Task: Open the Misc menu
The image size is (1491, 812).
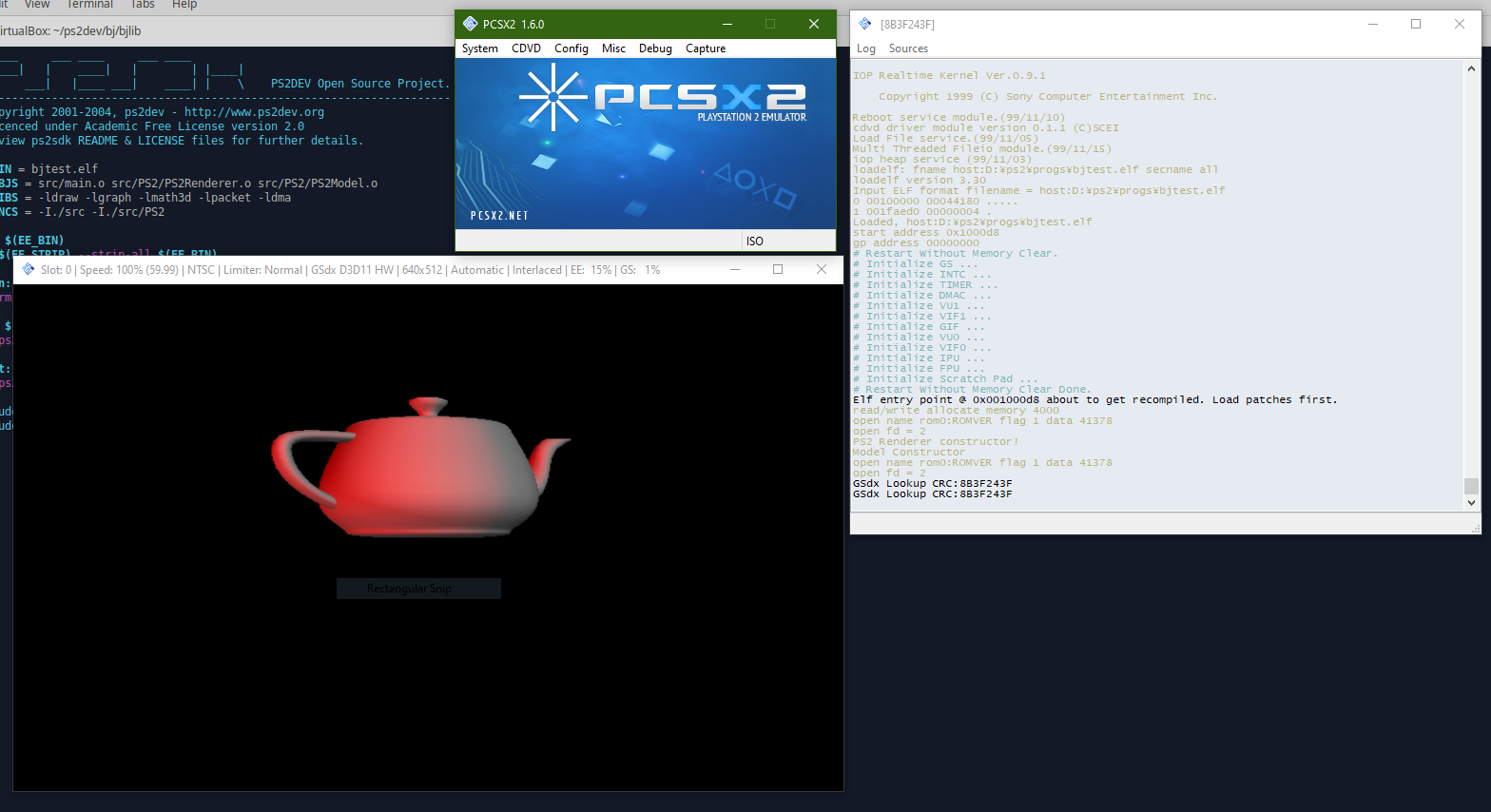Action: click(x=613, y=48)
